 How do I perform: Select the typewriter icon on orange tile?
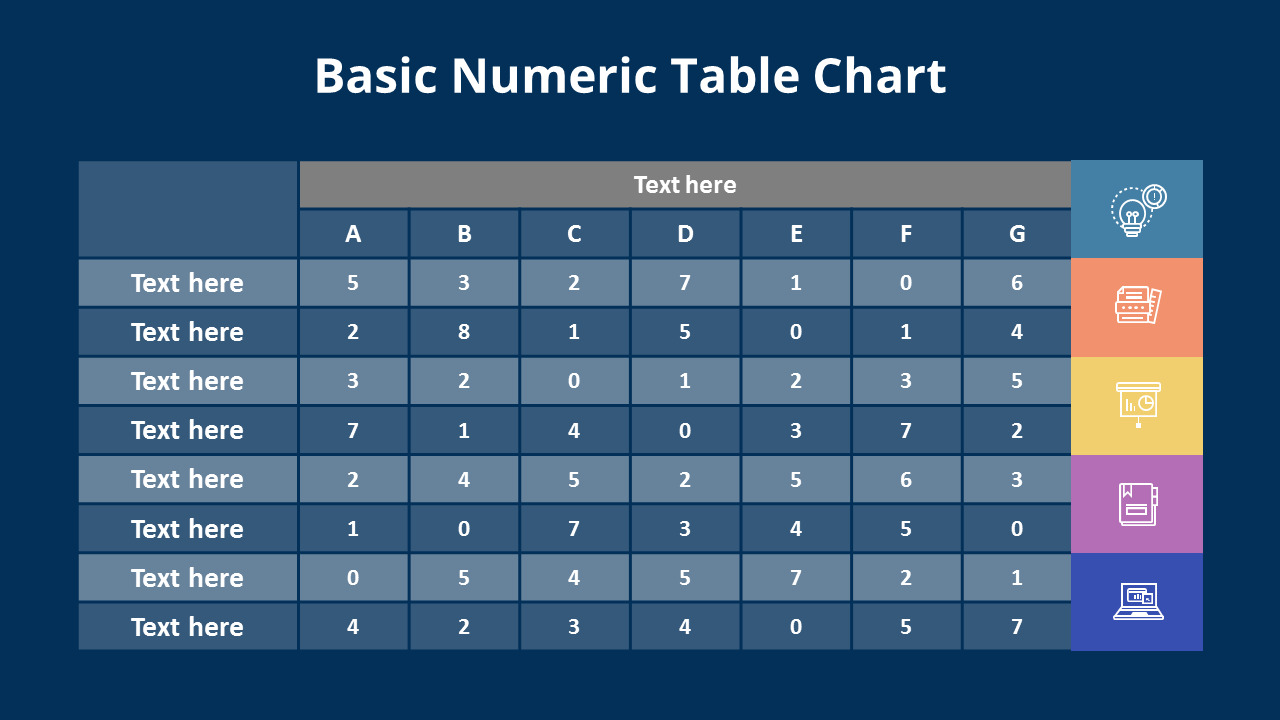1138,306
